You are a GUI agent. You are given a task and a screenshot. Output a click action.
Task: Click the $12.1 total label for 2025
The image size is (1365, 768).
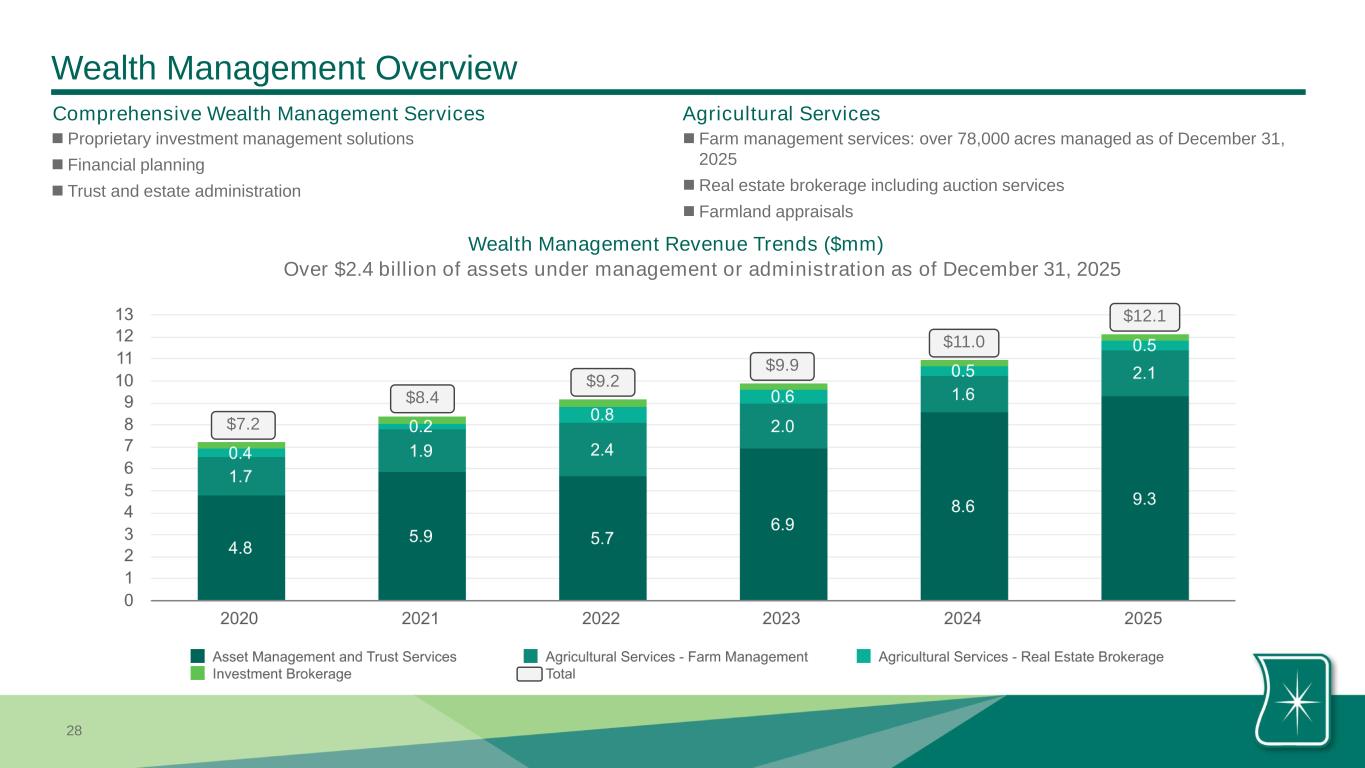coord(1143,317)
